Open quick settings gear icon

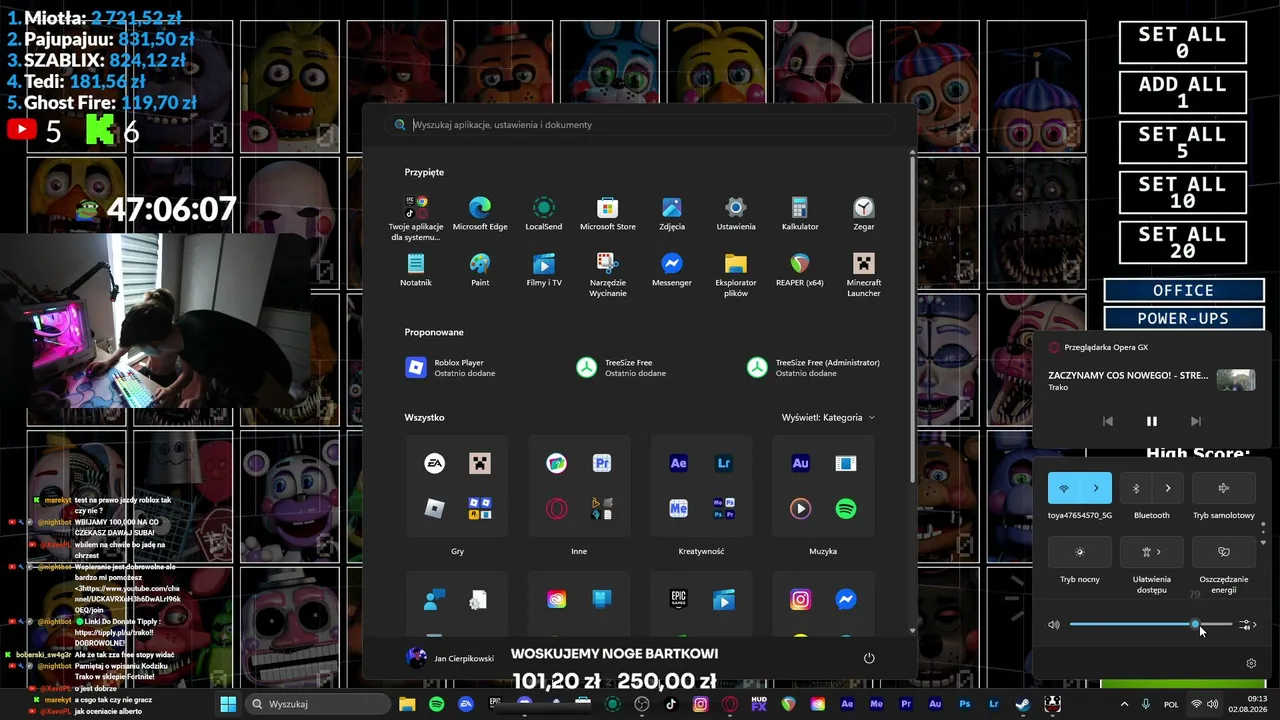tap(1251, 663)
